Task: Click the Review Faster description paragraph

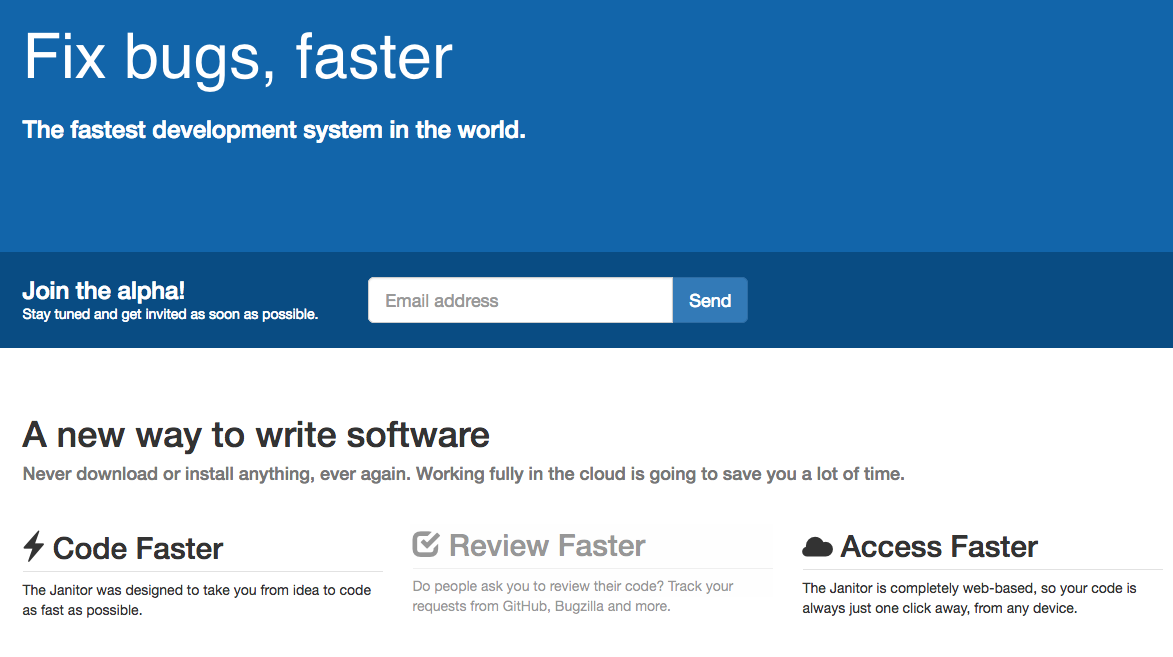Action: point(573,596)
